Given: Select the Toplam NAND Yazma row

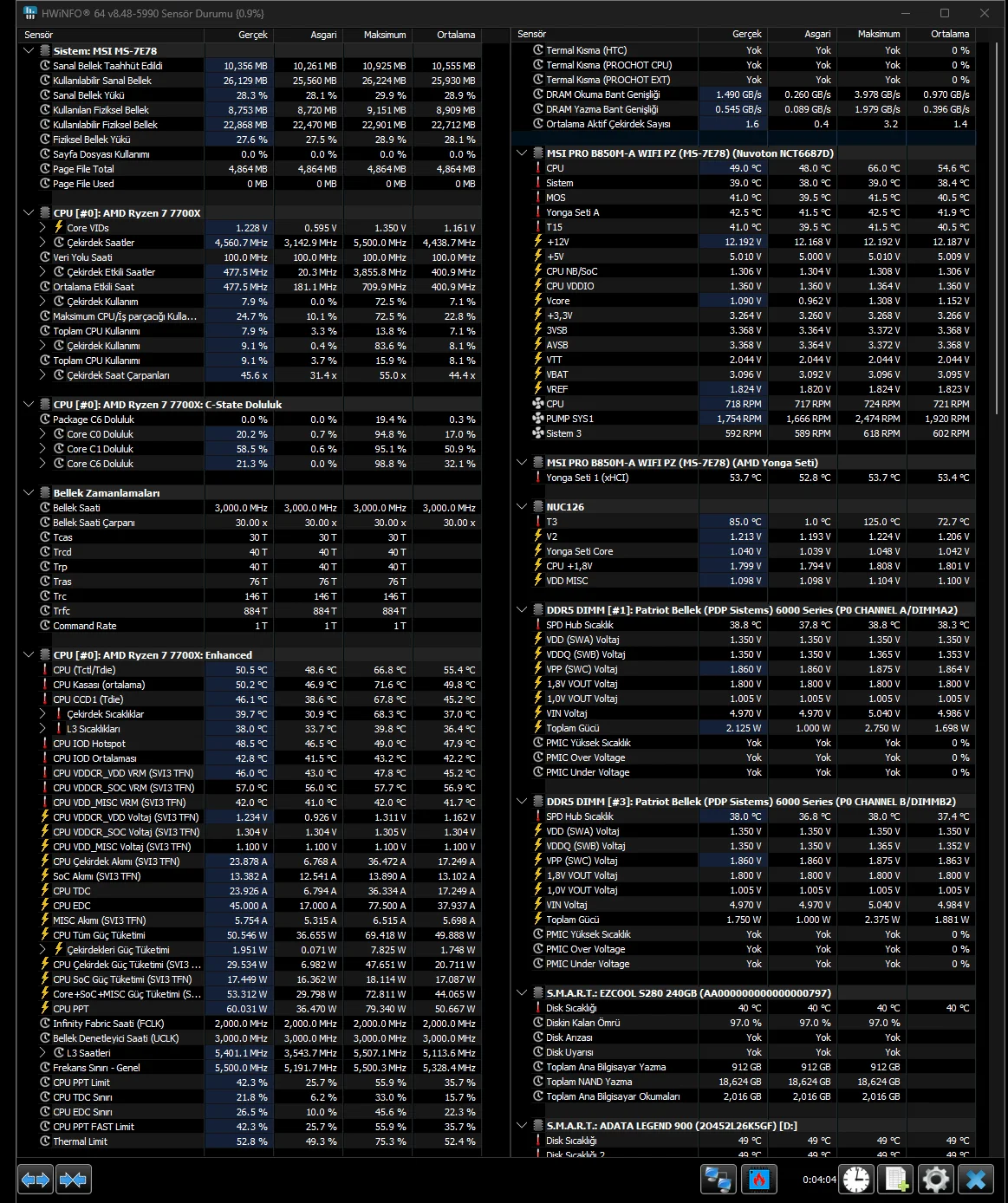Looking at the screenshot, I should coord(745,1082).
